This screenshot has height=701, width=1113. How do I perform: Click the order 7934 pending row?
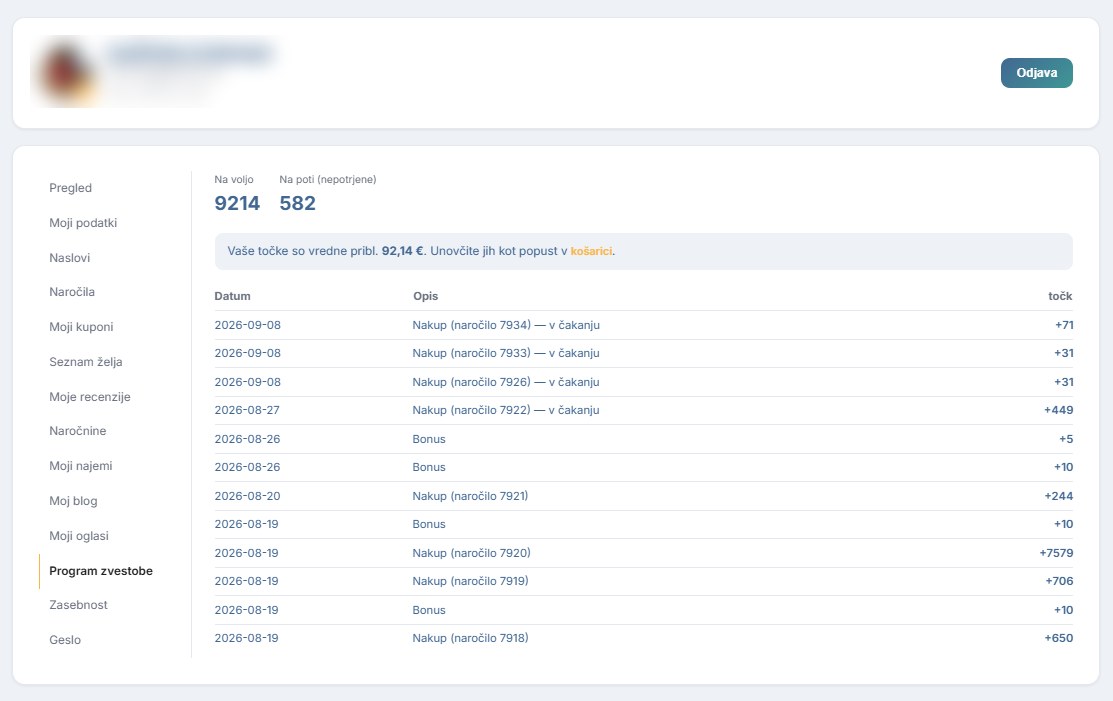point(643,325)
